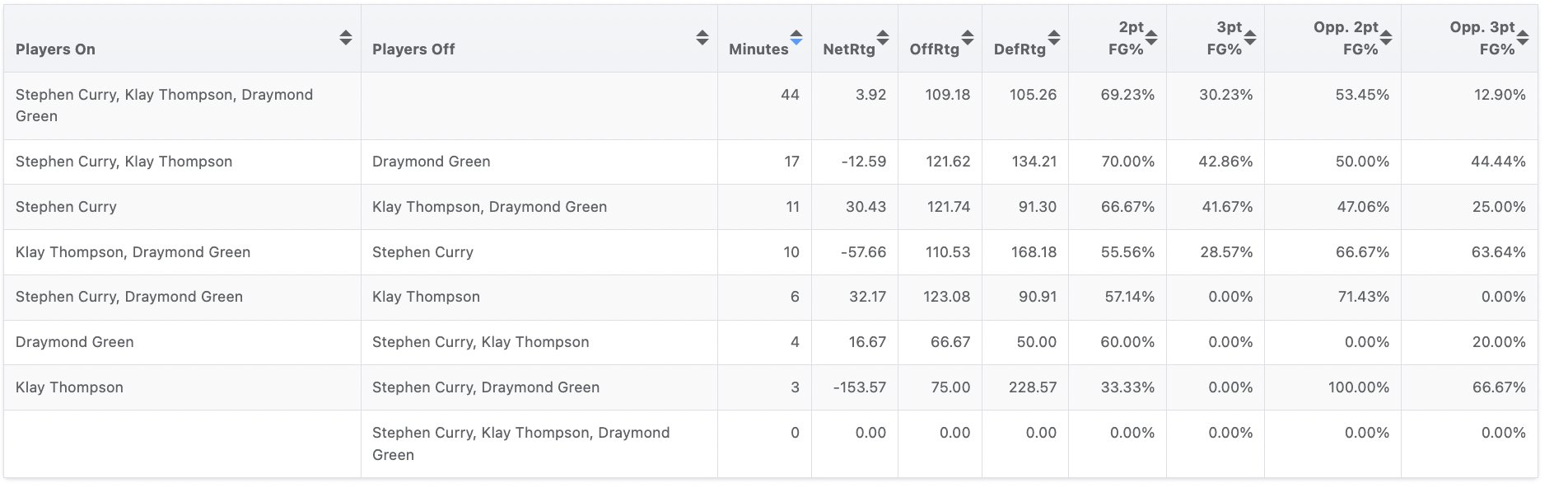Screen dimensions: 1568x488
Task: Click the Opp. 3pt FG% sort arrows
Action: pos(1523,38)
